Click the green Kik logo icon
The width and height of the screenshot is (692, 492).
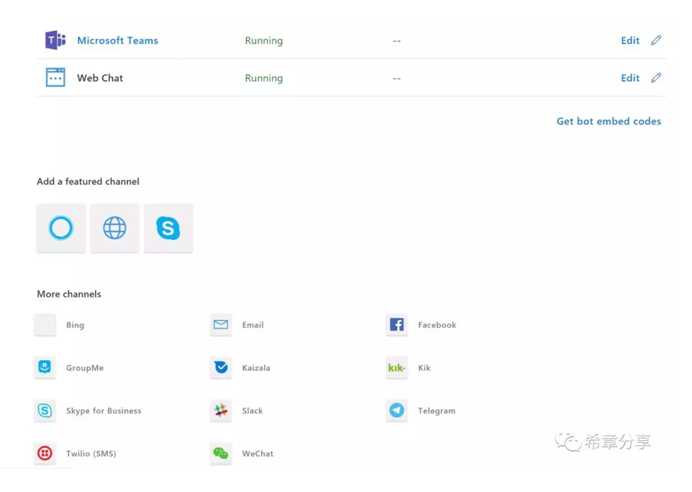click(x=397, y=368)
